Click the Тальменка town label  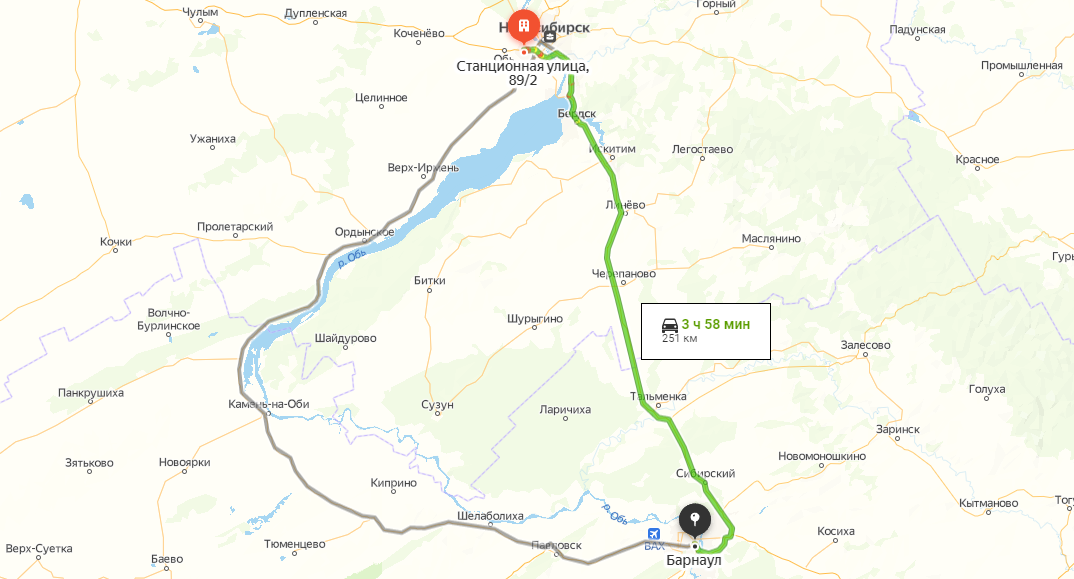point(658,396)
